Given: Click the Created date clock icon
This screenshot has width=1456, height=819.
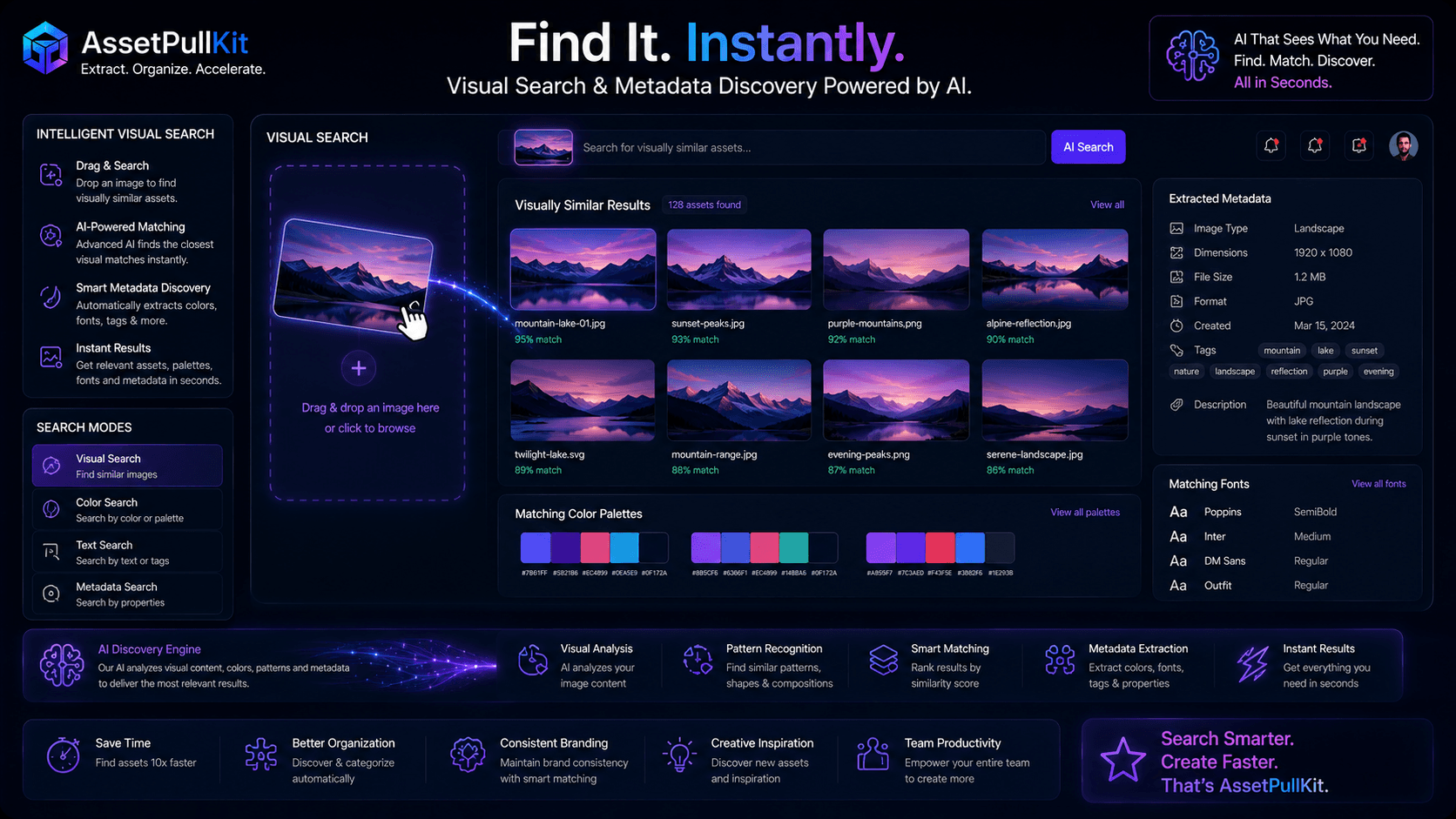Looking at the screenshot, I should tap(1176, 326).
